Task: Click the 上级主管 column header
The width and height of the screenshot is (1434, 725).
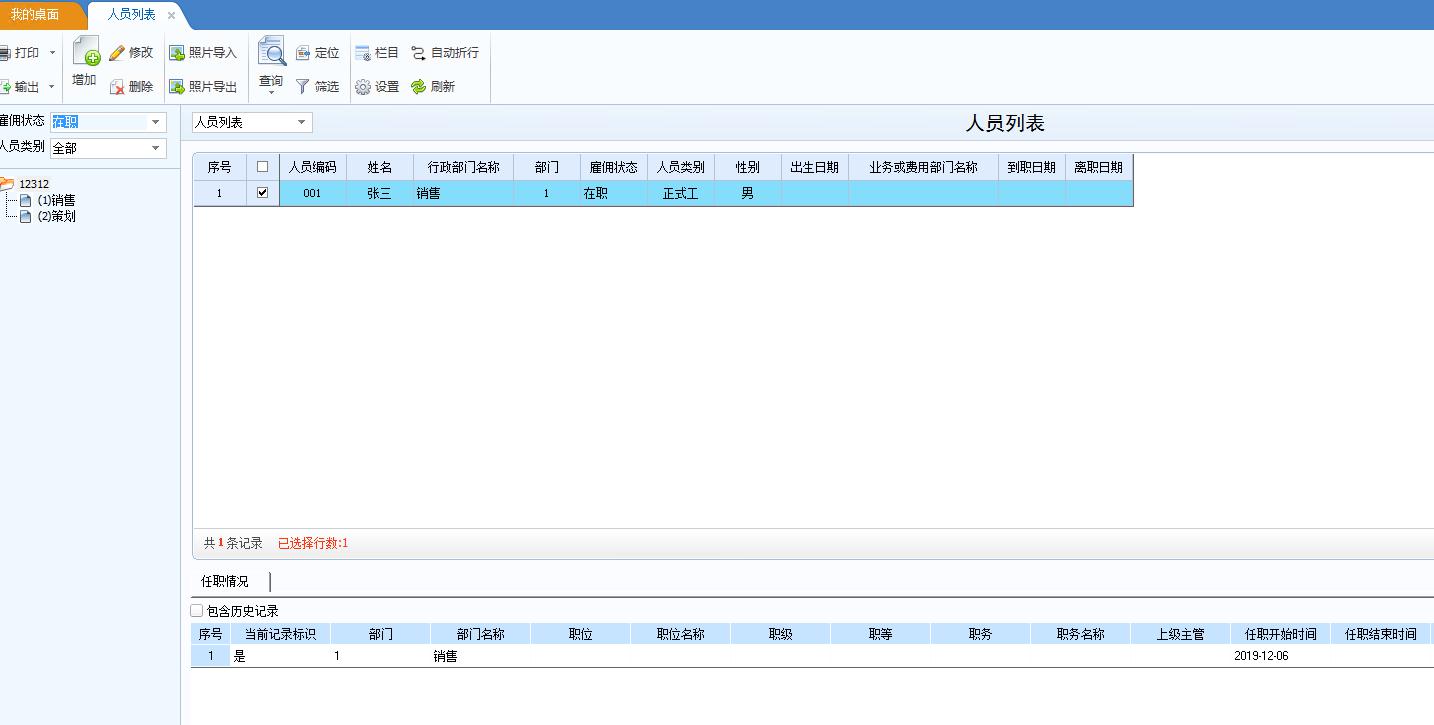Action: point(1181,634)
